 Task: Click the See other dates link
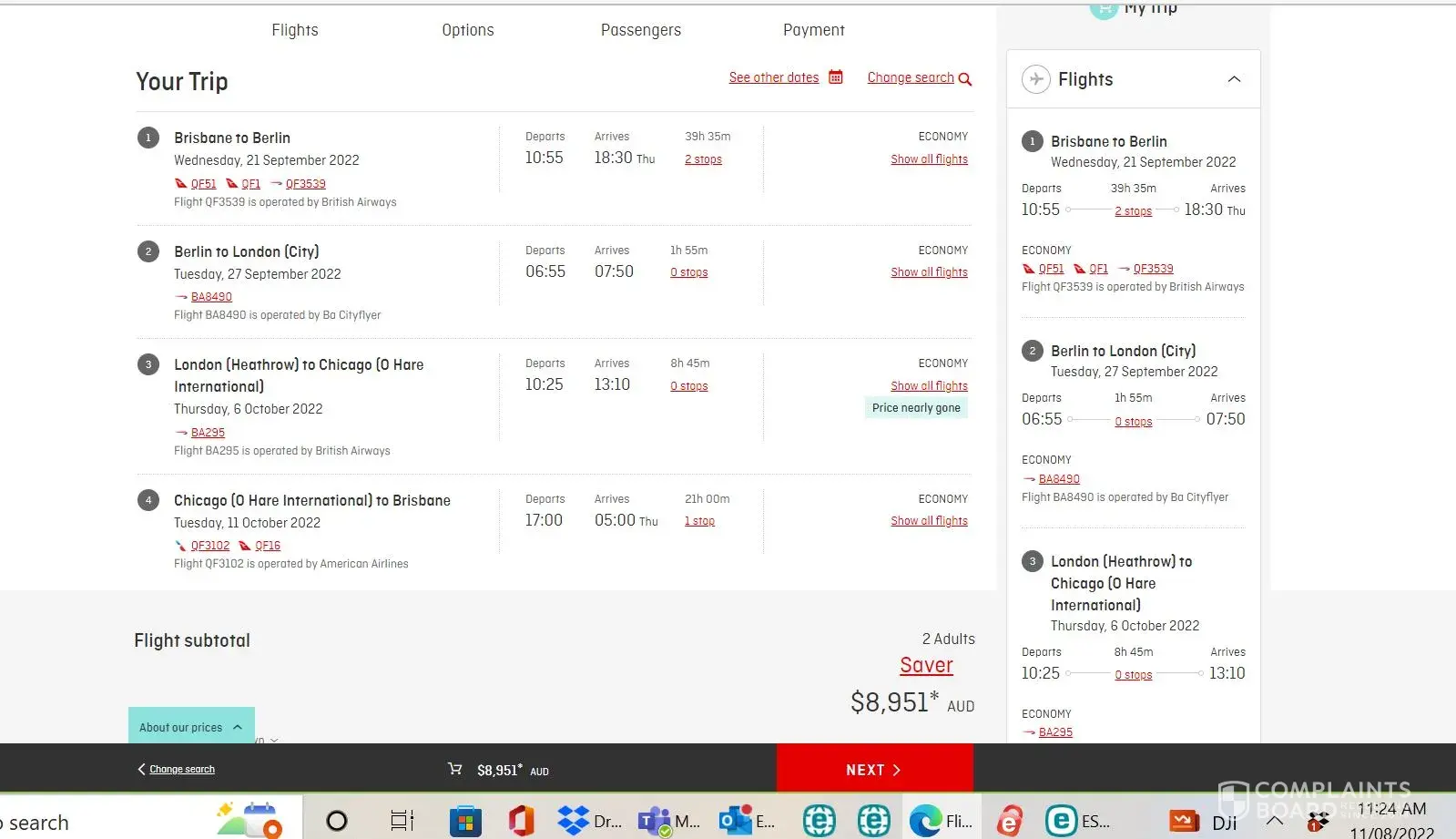pos(774,77)
